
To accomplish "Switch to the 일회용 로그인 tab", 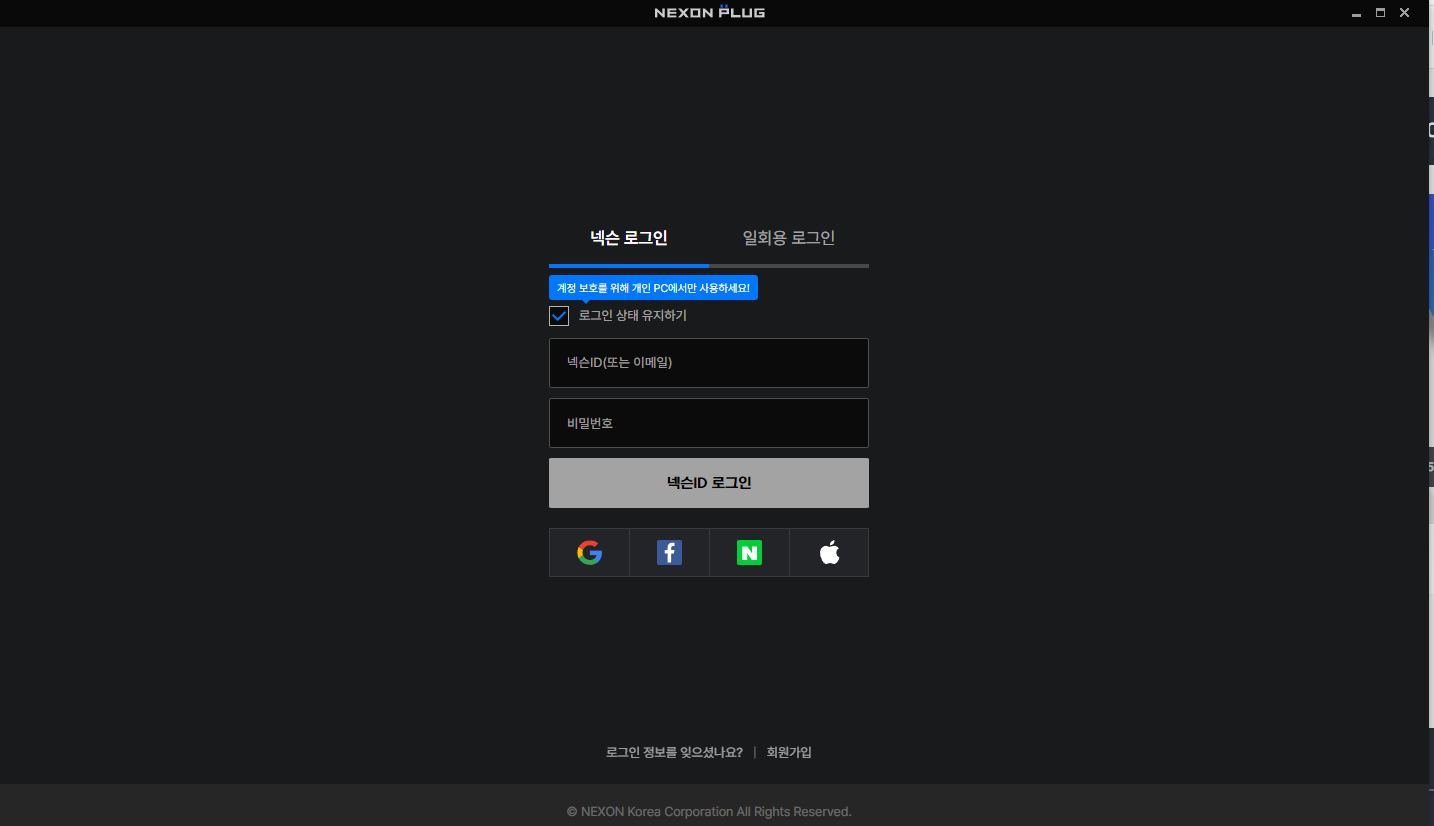I will coord(789,238).
